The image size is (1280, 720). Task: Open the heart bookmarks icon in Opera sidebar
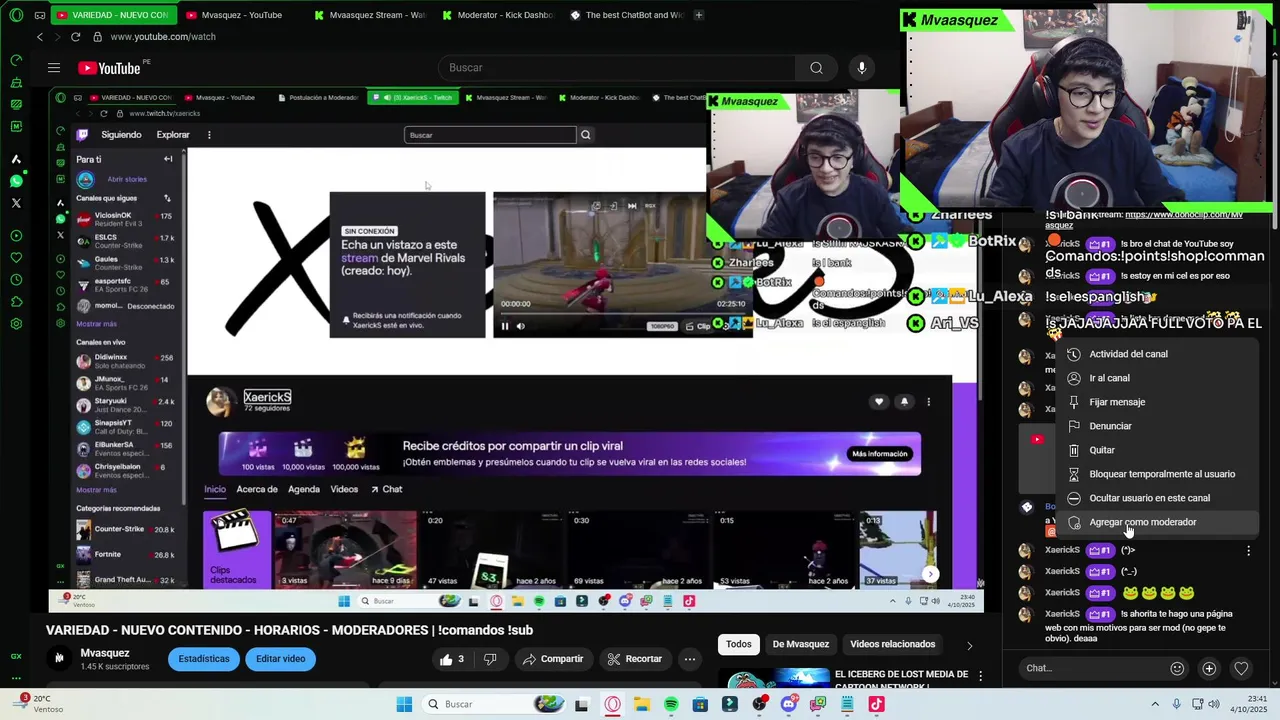(16, 258)
